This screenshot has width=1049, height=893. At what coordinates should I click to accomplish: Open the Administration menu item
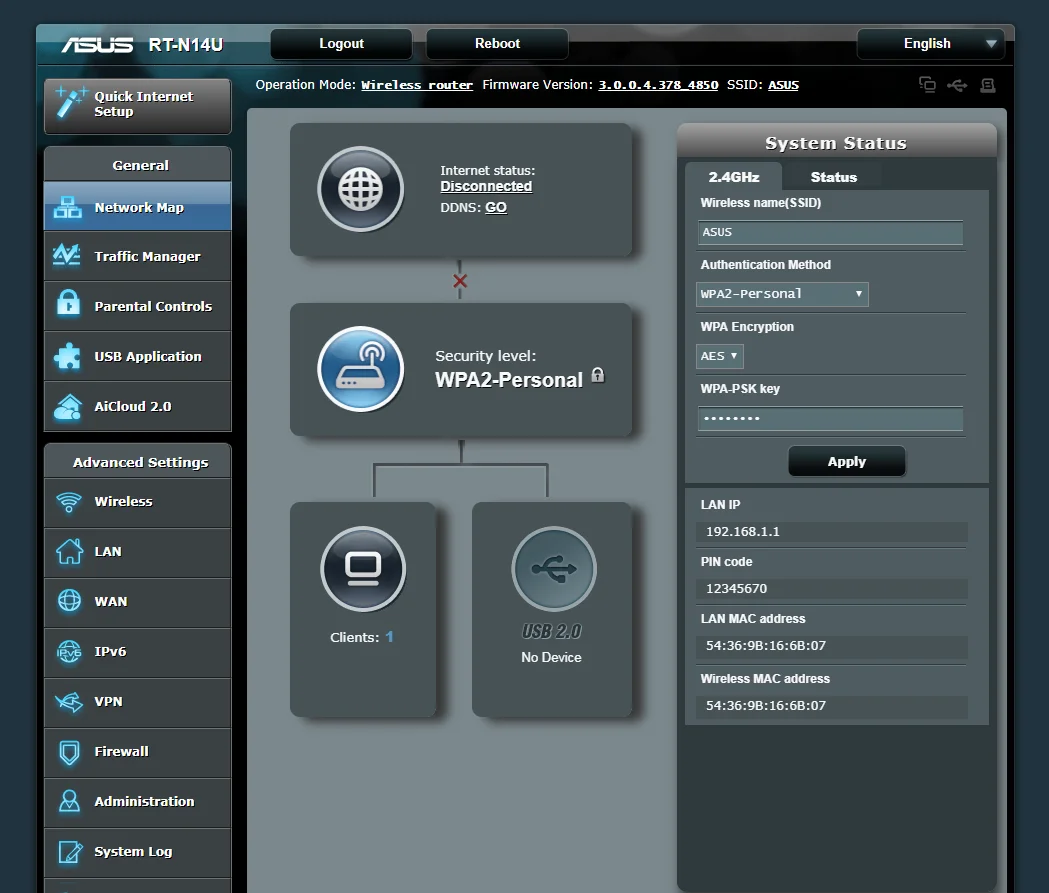[x=137, y=801]
